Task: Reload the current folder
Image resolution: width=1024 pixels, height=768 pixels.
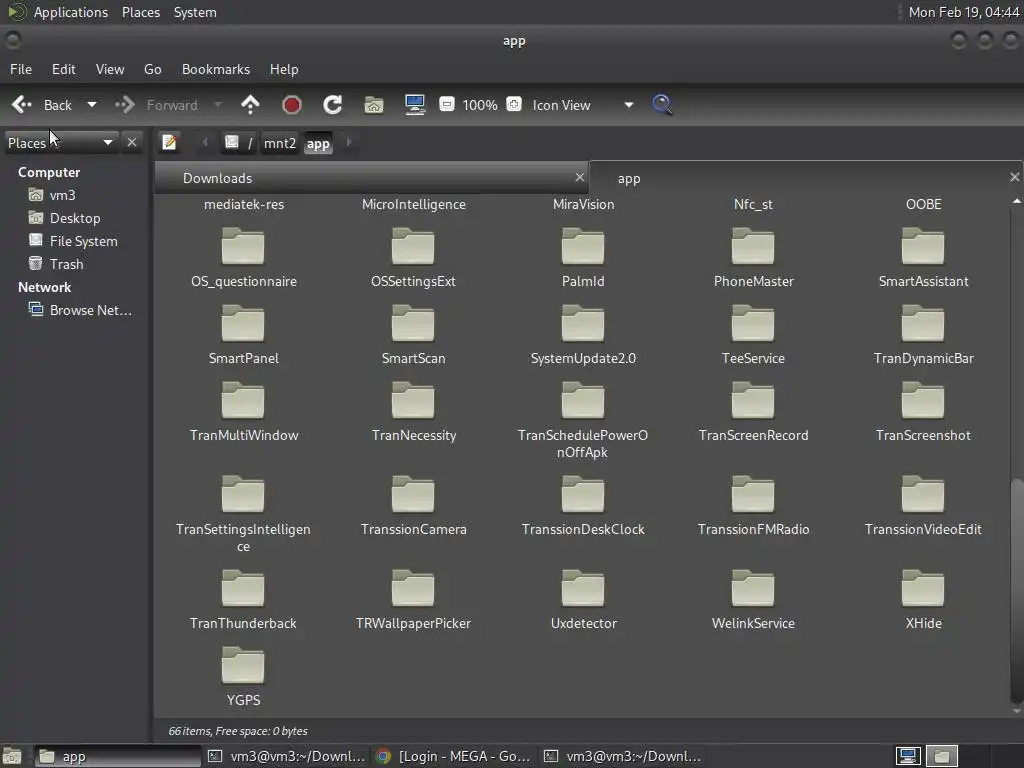Action: click(332, 105)
